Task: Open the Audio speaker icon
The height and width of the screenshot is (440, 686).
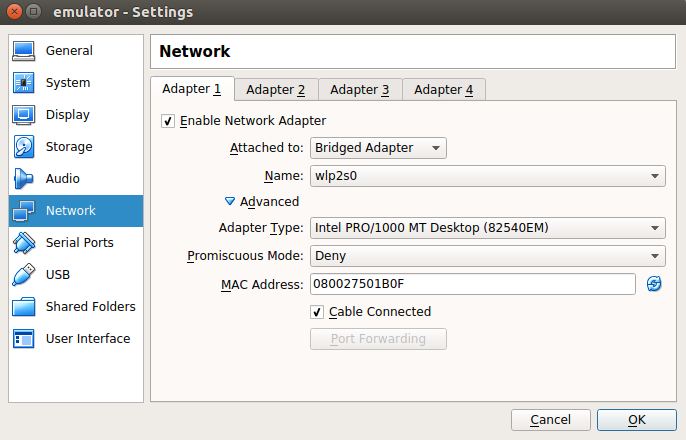Action: pyautogui.click(x=24, y=179)
